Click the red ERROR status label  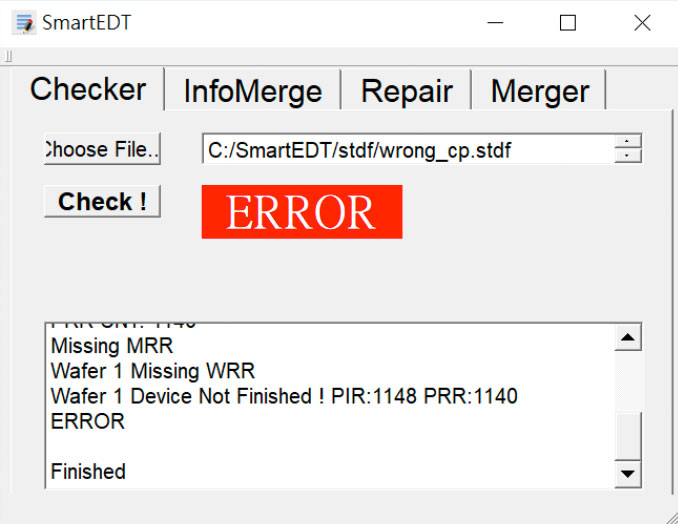point(301,211)
